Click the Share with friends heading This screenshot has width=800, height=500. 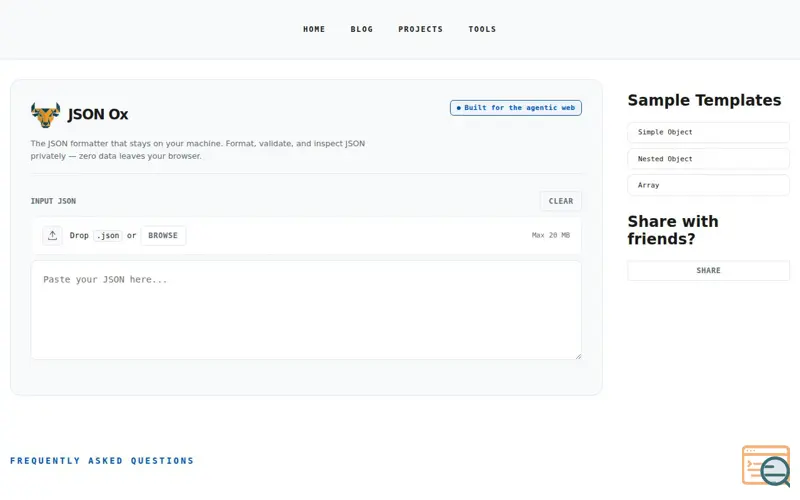tap(673, 230)
